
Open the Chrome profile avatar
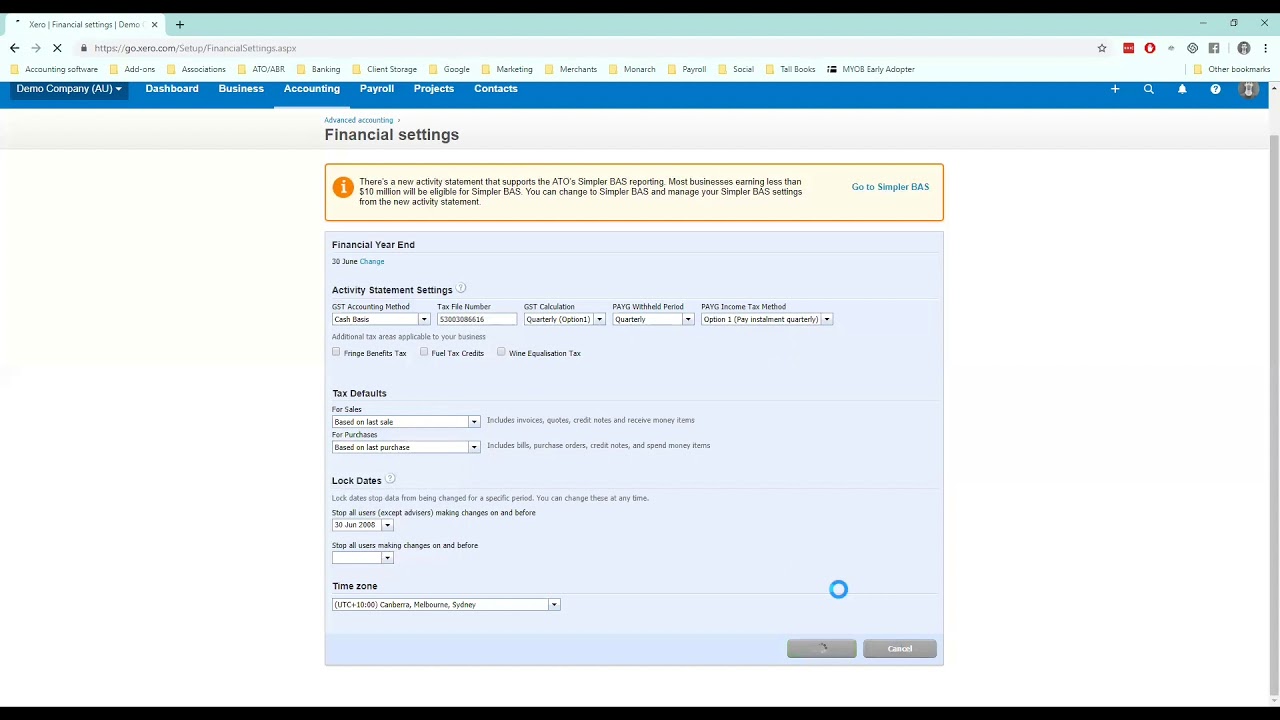(1244, 48)
